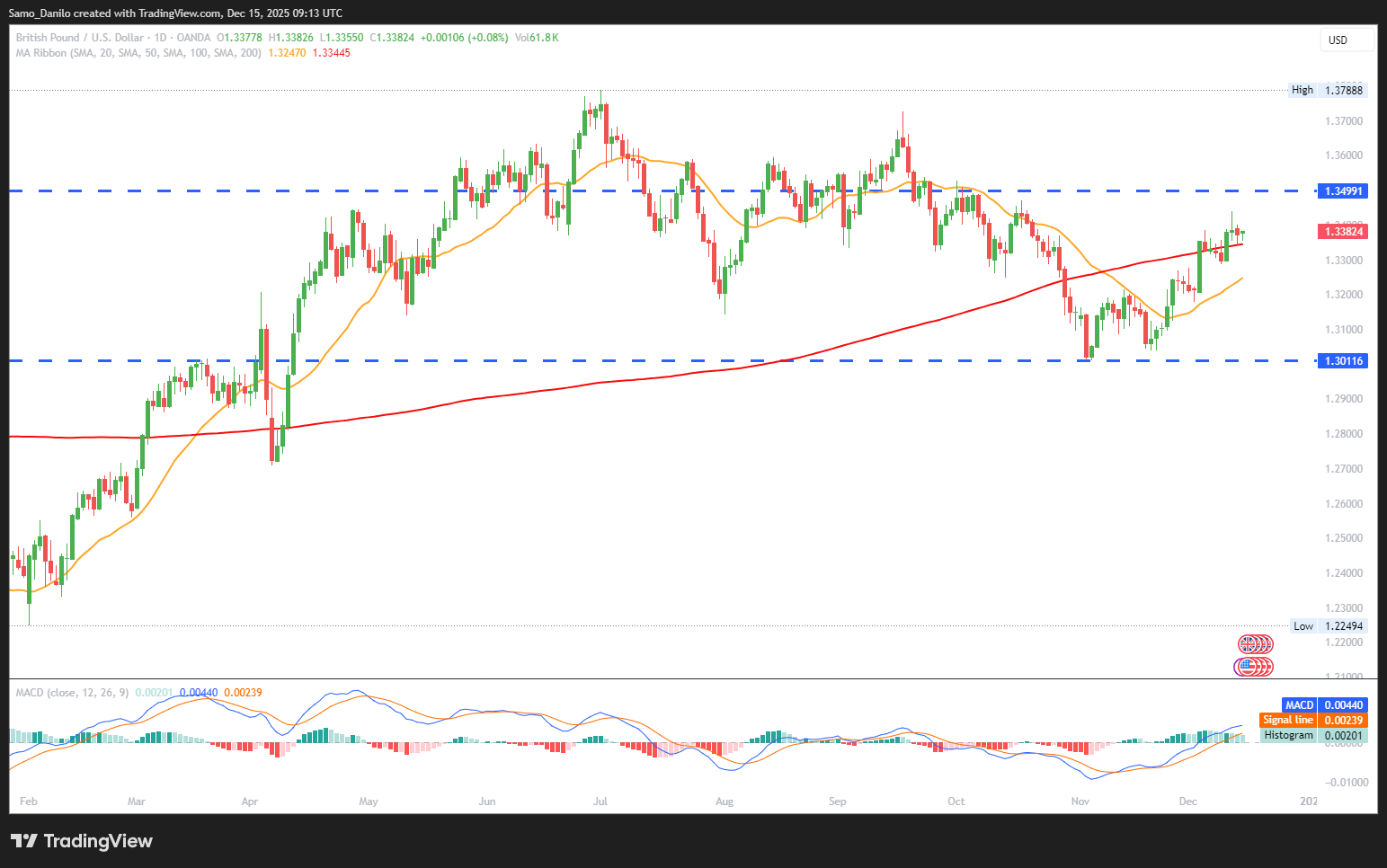The width and height of the screenshot is (1387, 868).
Task: Click the British Pound / U.S. Dollar symbol title
Action: (79, 38)
